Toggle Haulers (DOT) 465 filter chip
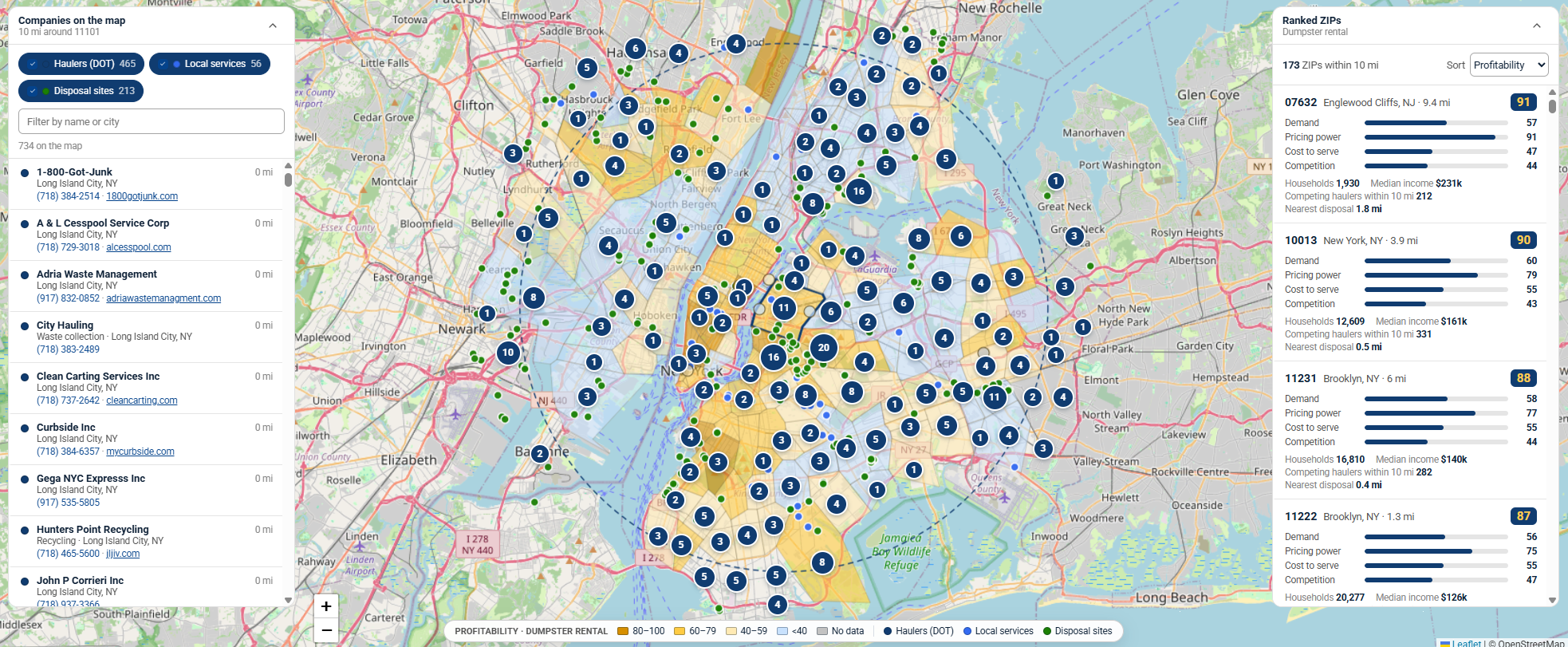Screen dimensions: 1568x647 tap(81, 64)
